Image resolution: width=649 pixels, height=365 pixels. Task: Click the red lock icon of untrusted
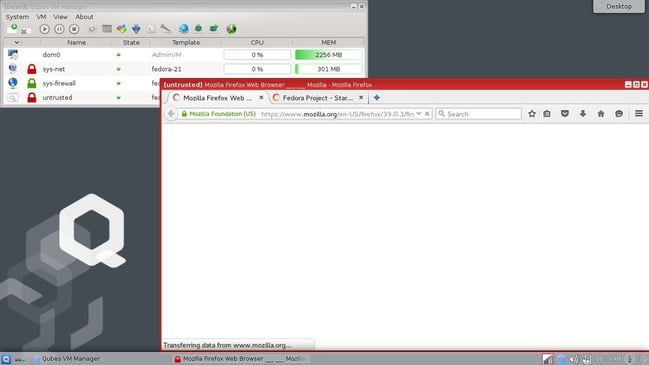pyautogui.click(x=31, y=97)
